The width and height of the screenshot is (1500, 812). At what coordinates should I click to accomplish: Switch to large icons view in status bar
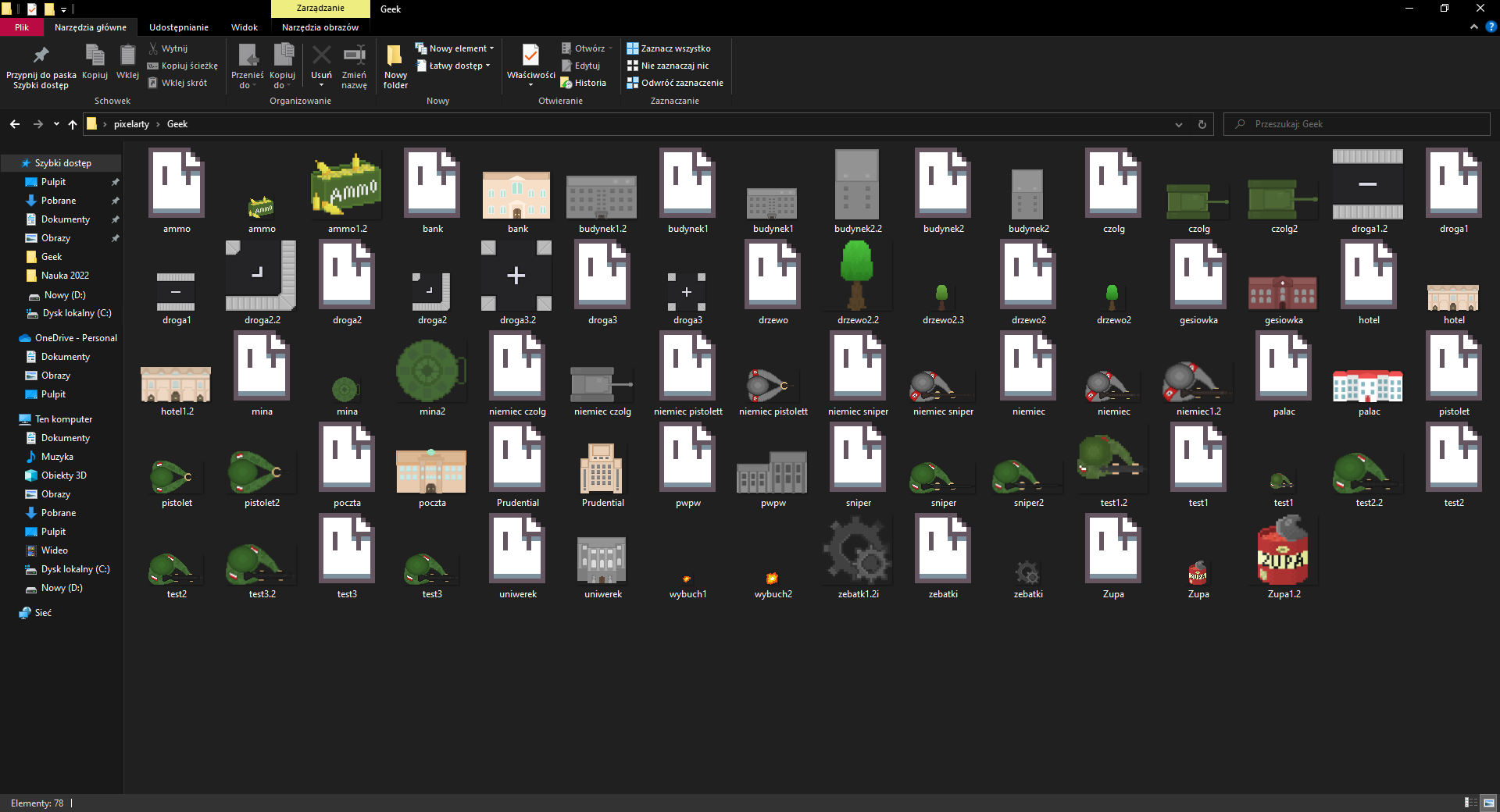pyautogui.click(x=1489, y=803)
